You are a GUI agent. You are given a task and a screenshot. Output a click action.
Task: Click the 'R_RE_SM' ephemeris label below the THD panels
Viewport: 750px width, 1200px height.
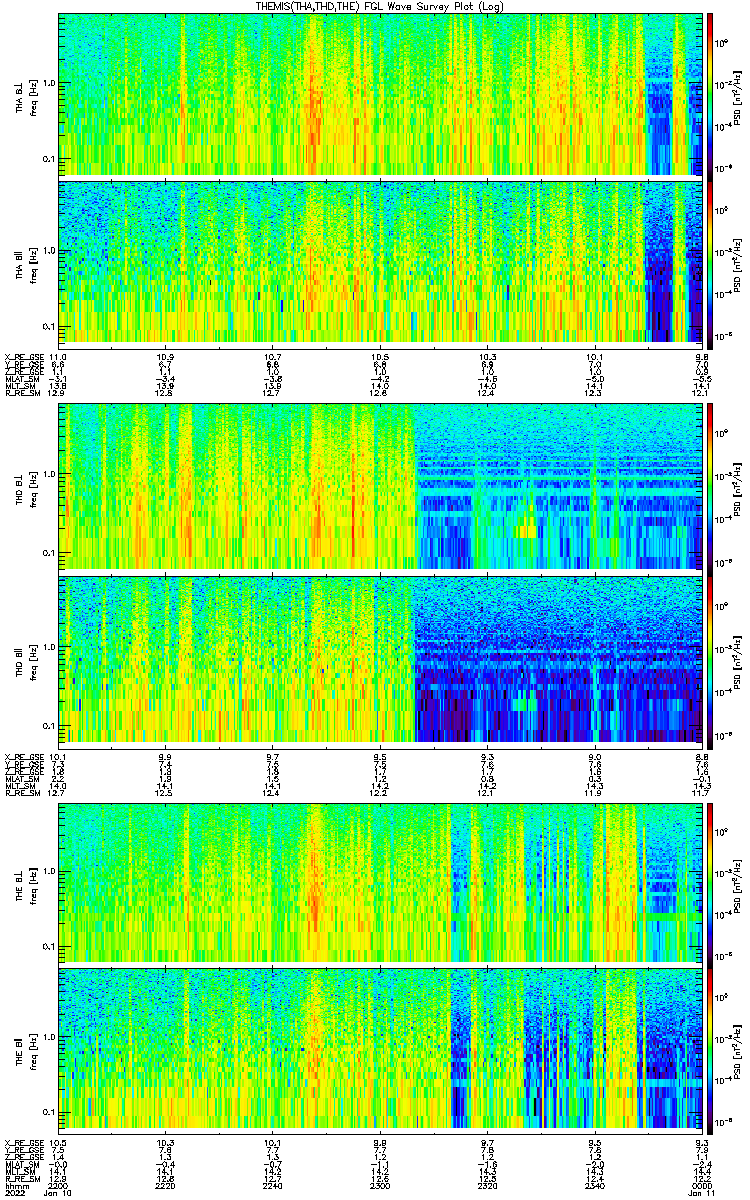[21, 791]
